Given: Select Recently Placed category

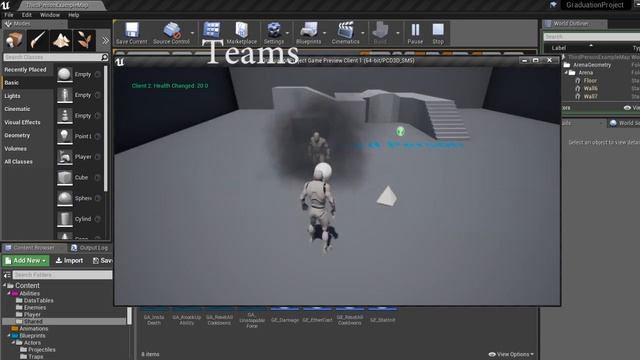Looking at the screenshot, I should [x=25, y=70].
